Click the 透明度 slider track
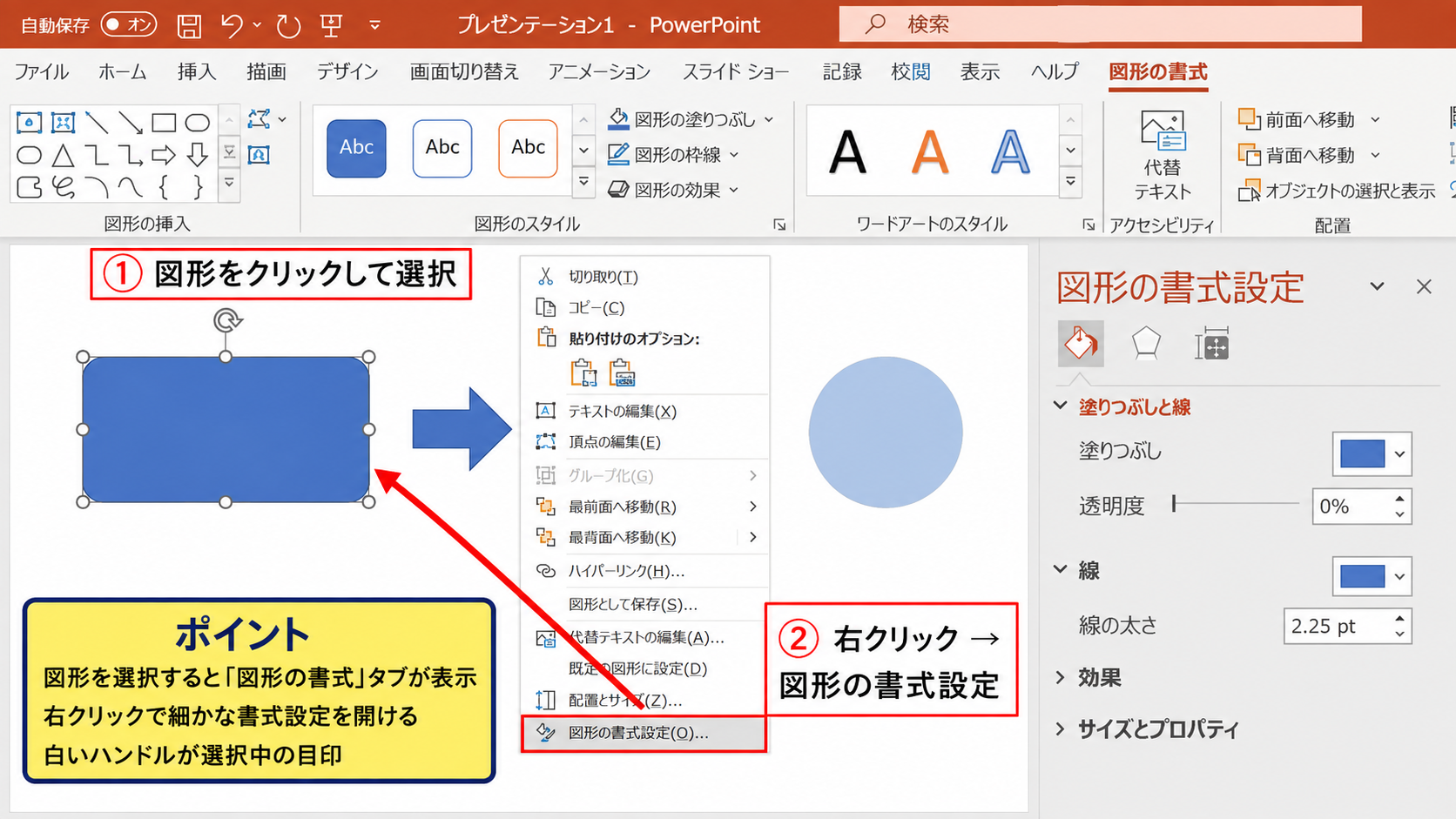 (x=1236, y=503)
